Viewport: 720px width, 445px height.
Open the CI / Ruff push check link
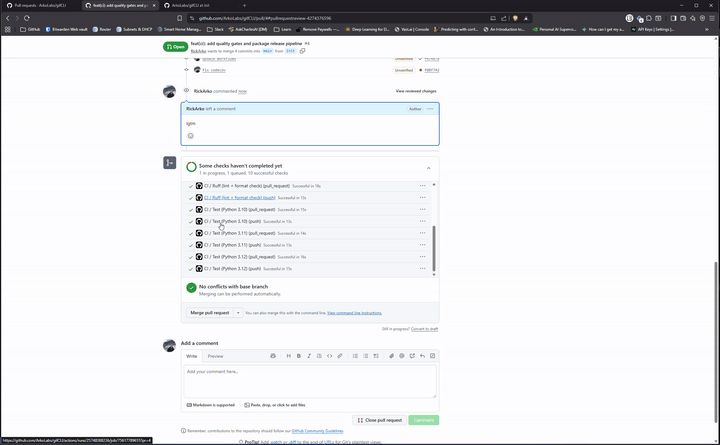point(240,198)
